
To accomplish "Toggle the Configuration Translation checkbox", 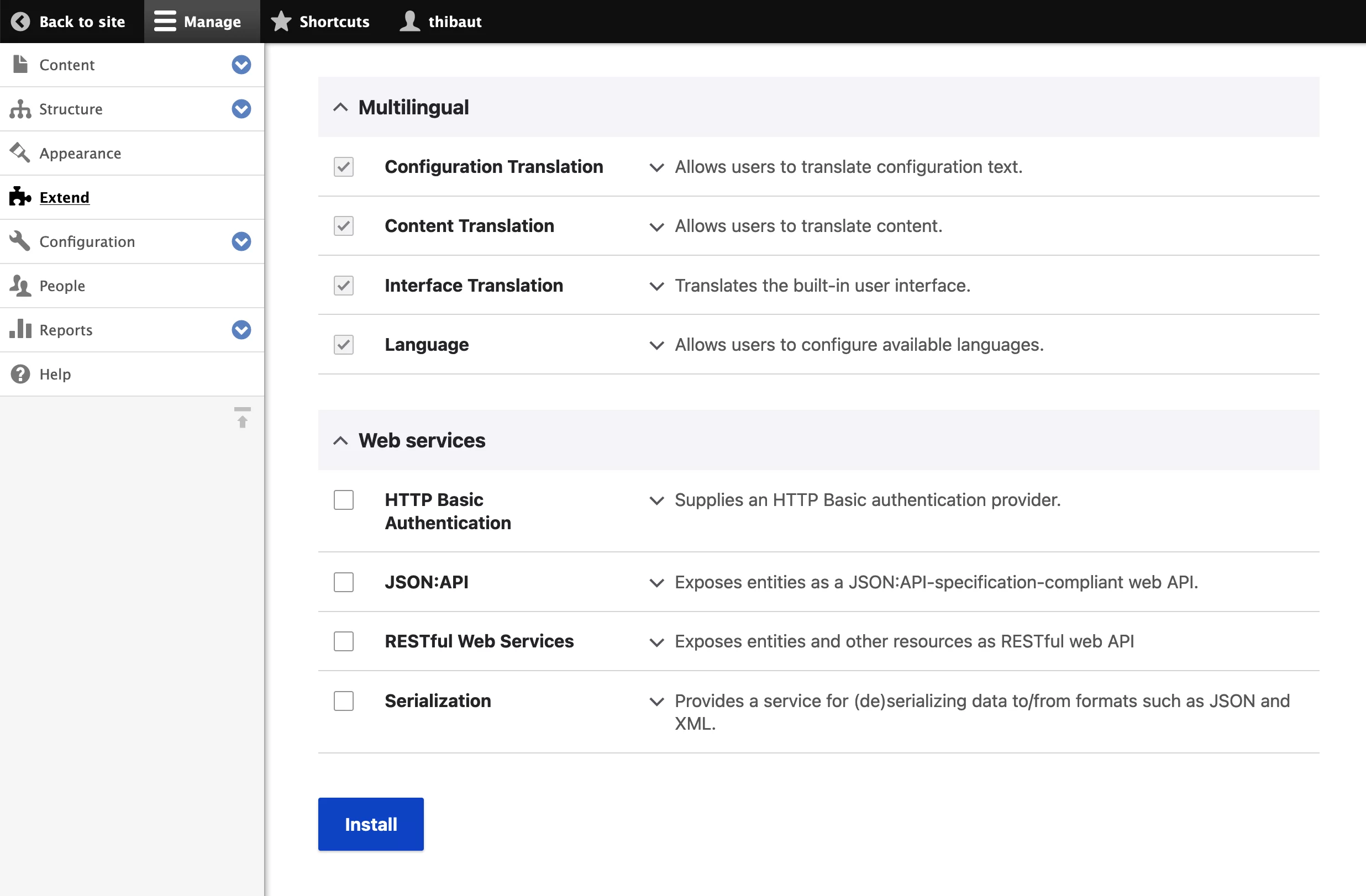I will [343, 166].
